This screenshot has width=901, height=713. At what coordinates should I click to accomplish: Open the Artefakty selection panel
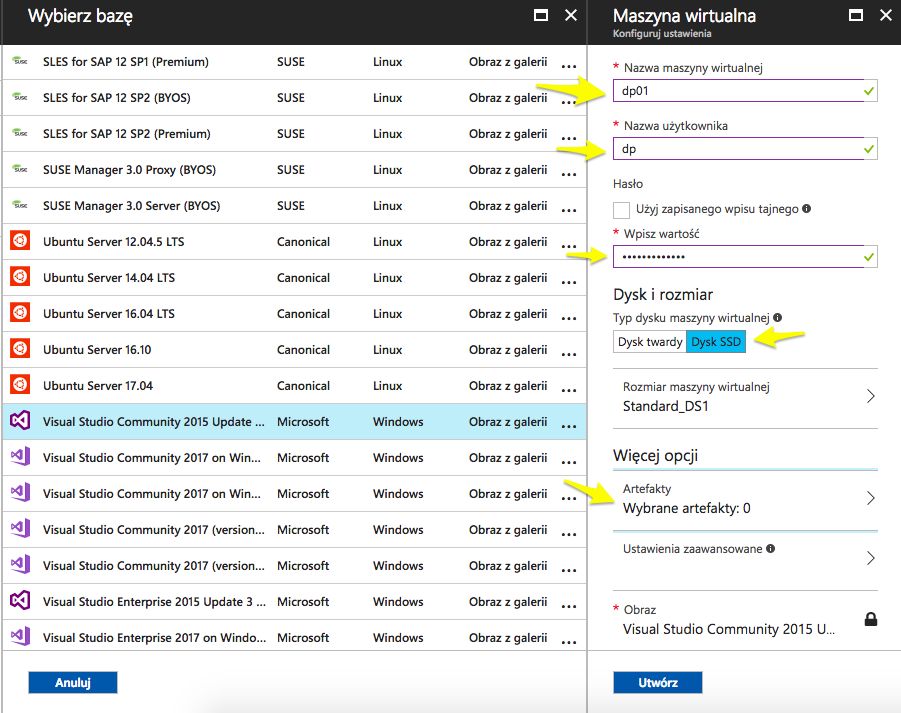[745, 498]
